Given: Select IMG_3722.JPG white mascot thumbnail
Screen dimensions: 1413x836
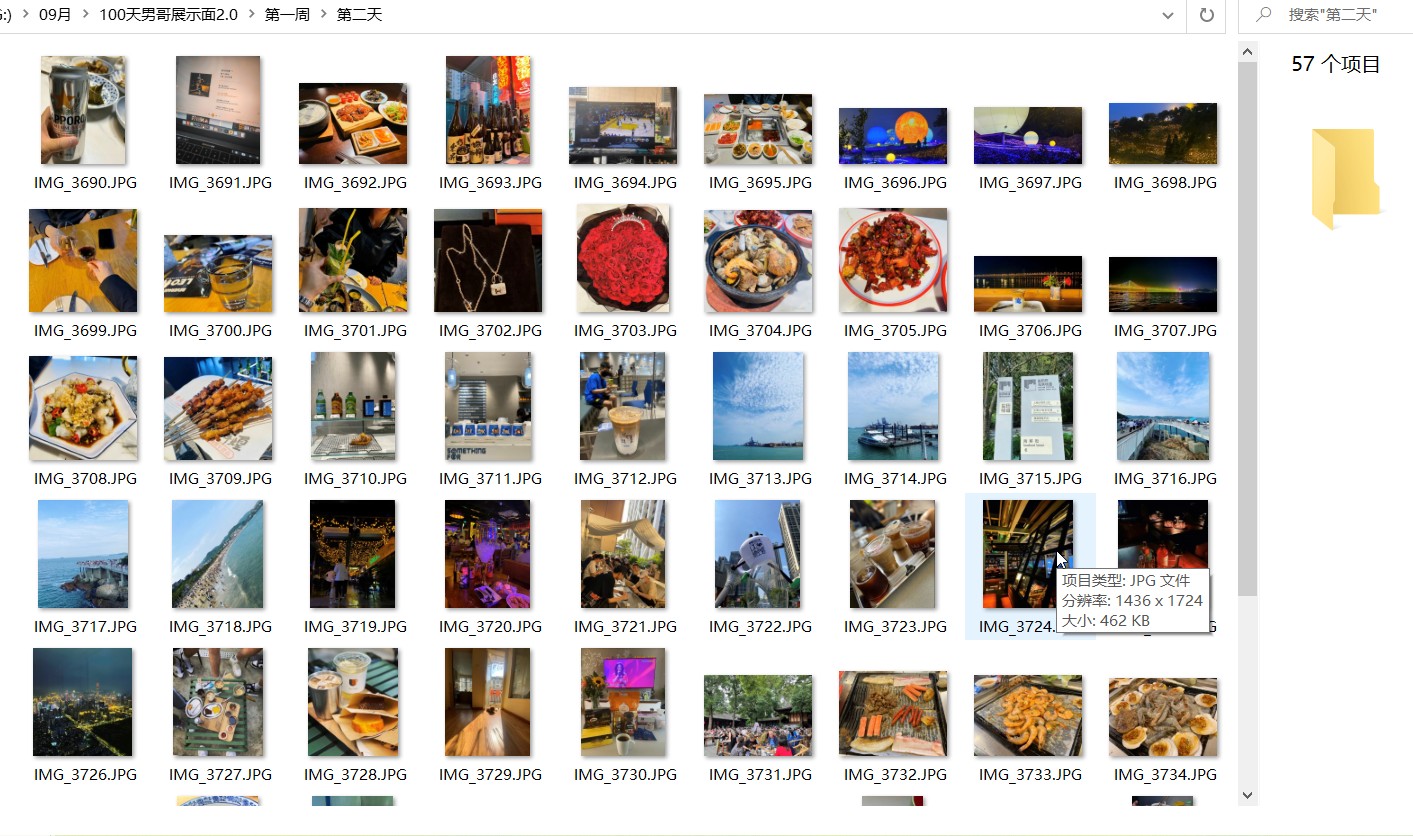Looking at the screenshot, I should 758,554.
